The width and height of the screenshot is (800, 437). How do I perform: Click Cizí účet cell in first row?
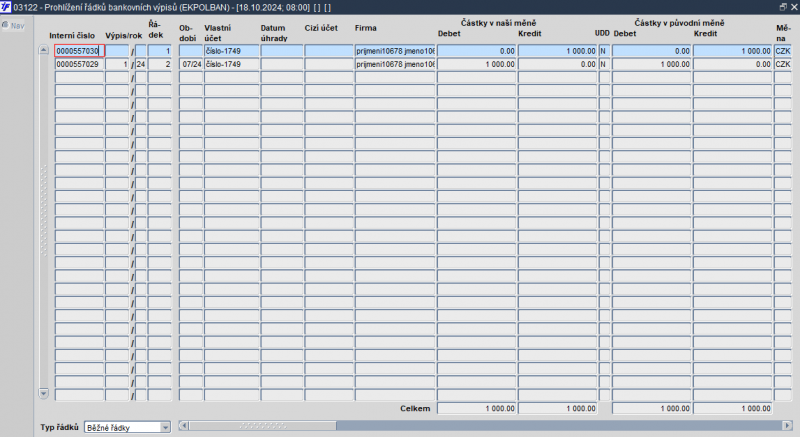(x=329, y=51)
